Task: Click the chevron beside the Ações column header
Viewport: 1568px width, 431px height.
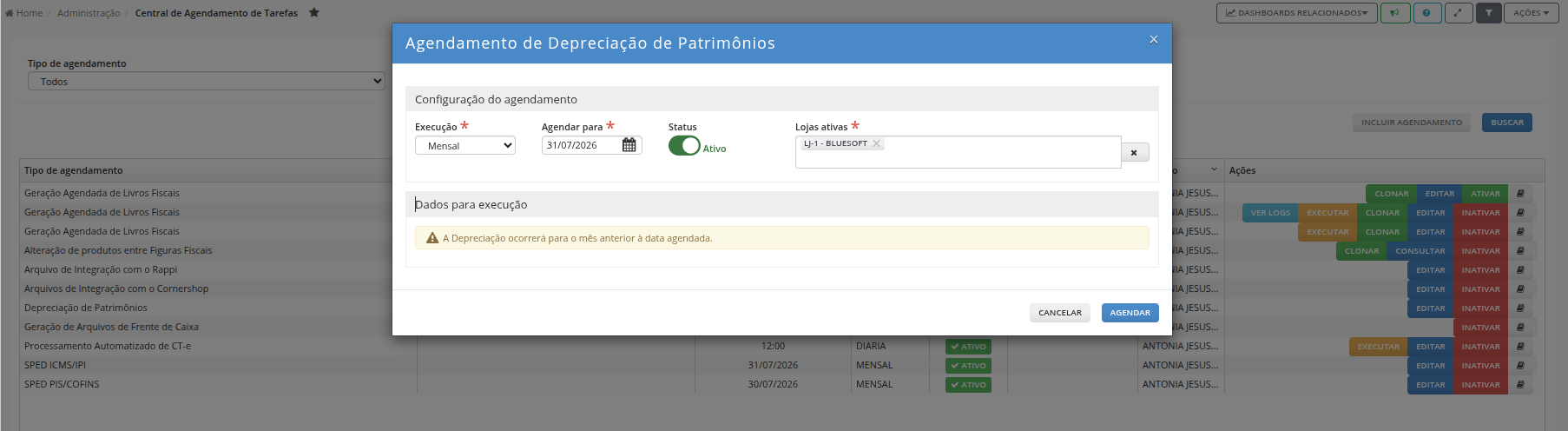Action: tap(1214, 169)
